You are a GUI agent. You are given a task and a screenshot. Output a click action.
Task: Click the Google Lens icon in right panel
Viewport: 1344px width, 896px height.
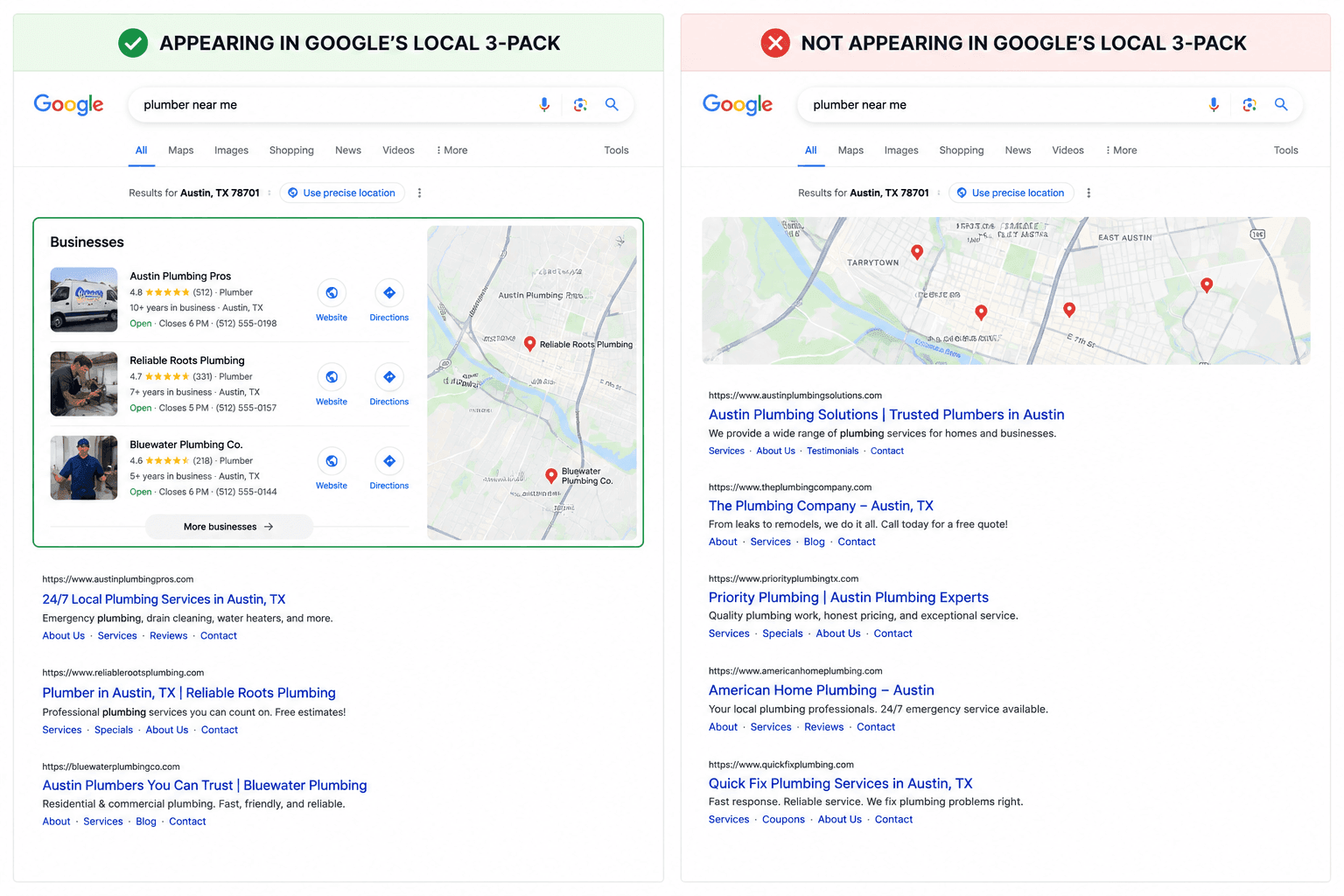(1249, 105)
